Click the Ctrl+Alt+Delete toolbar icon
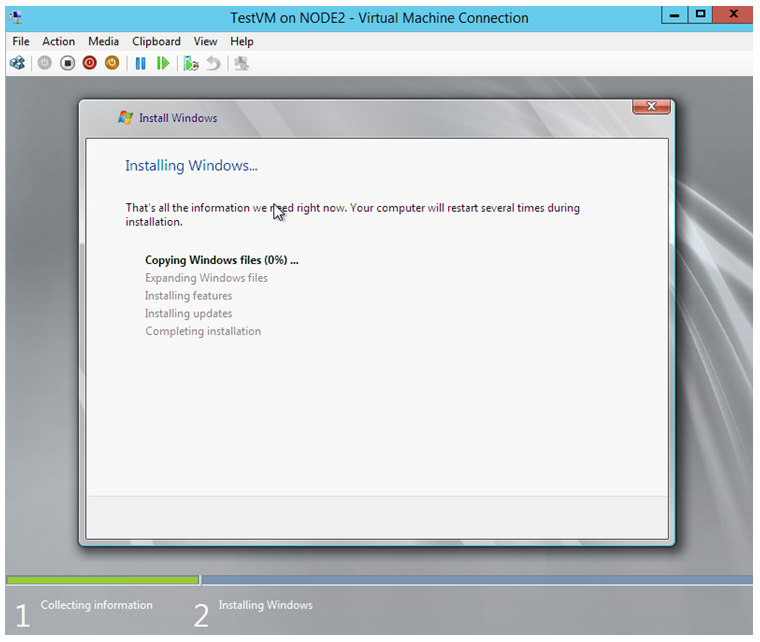The width and height of the screenshot is (760, 642). tap(18, 63)
